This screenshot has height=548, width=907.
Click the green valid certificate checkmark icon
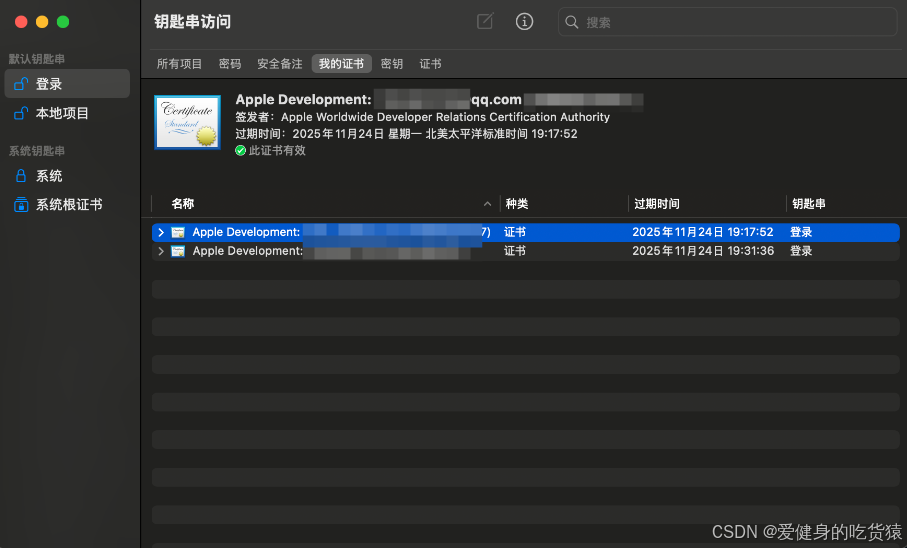click(241, 150)
